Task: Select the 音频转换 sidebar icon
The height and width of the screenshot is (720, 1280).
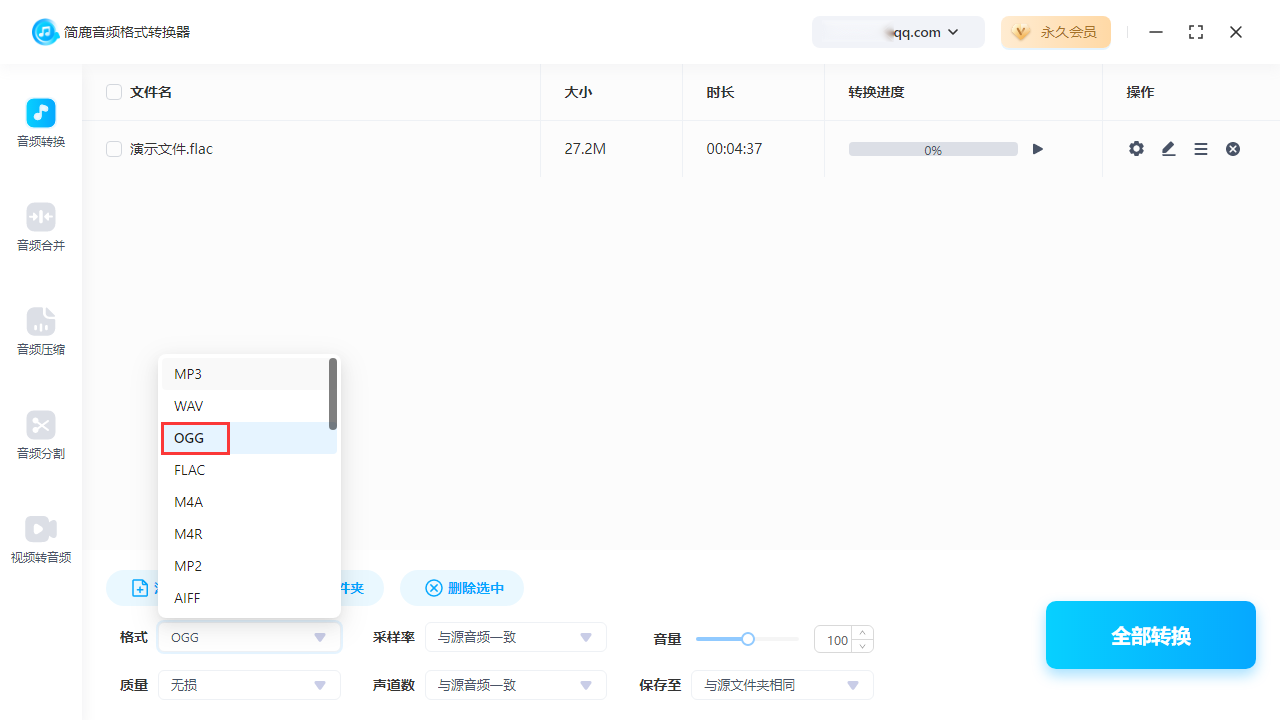Action: (x=40, y=120)
